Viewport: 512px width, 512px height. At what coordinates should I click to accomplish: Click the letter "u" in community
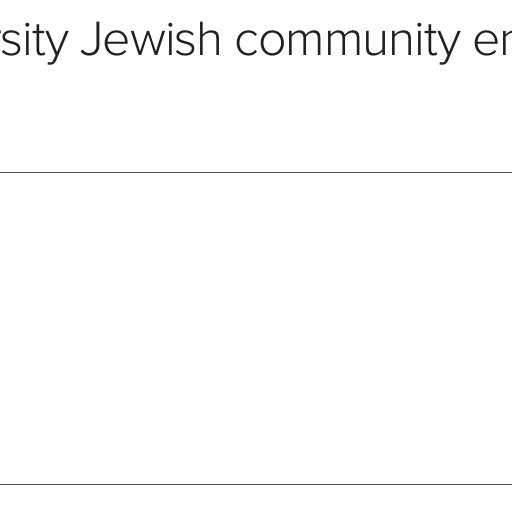pyautogui.click(x=377, y=43)
